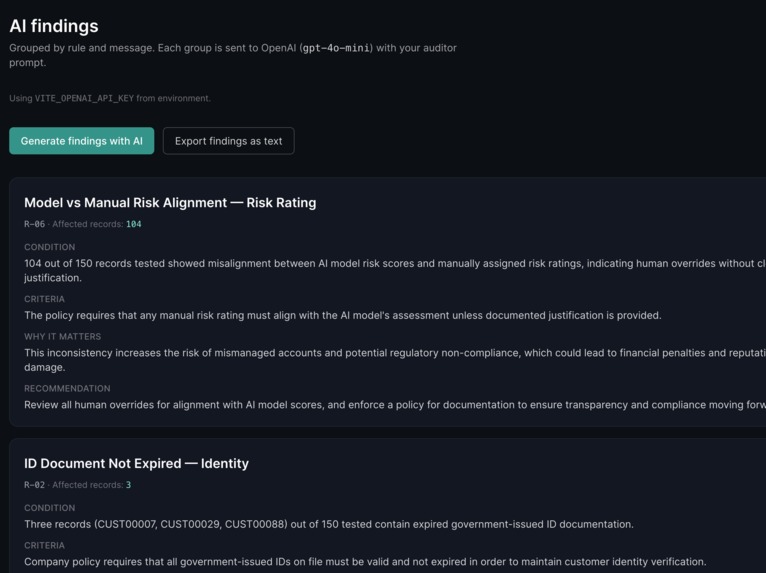The image size is (766, 573).
Task: Click 'Three records (CUST00007...' condition text
Action: pos(329,524)
